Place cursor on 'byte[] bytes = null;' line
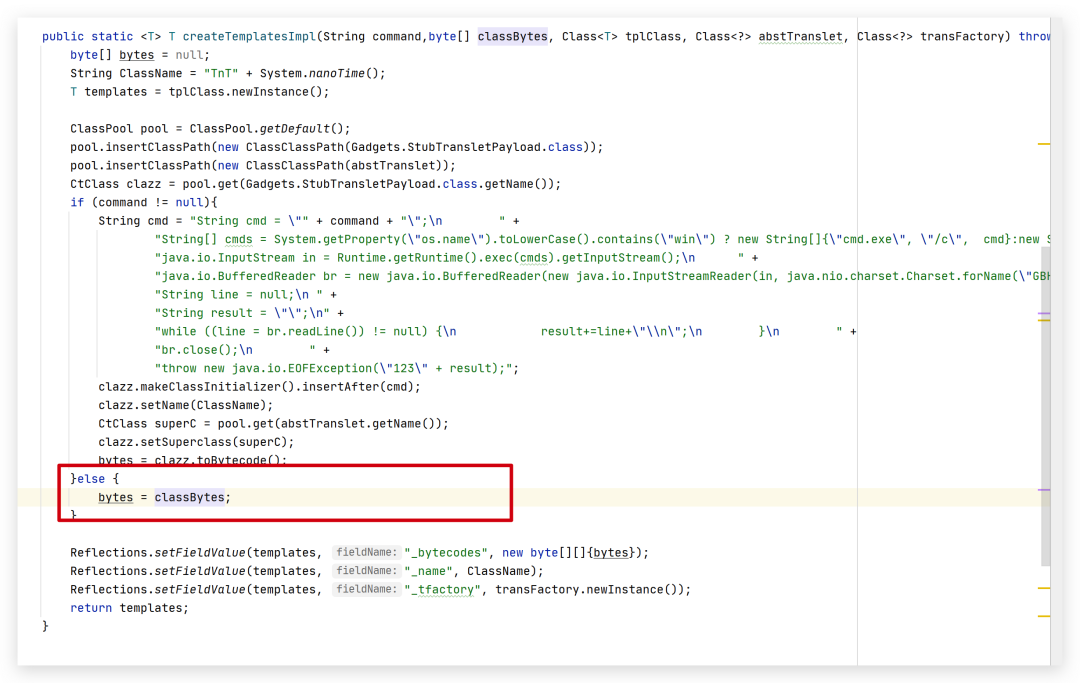 click(x=140, y=55)
